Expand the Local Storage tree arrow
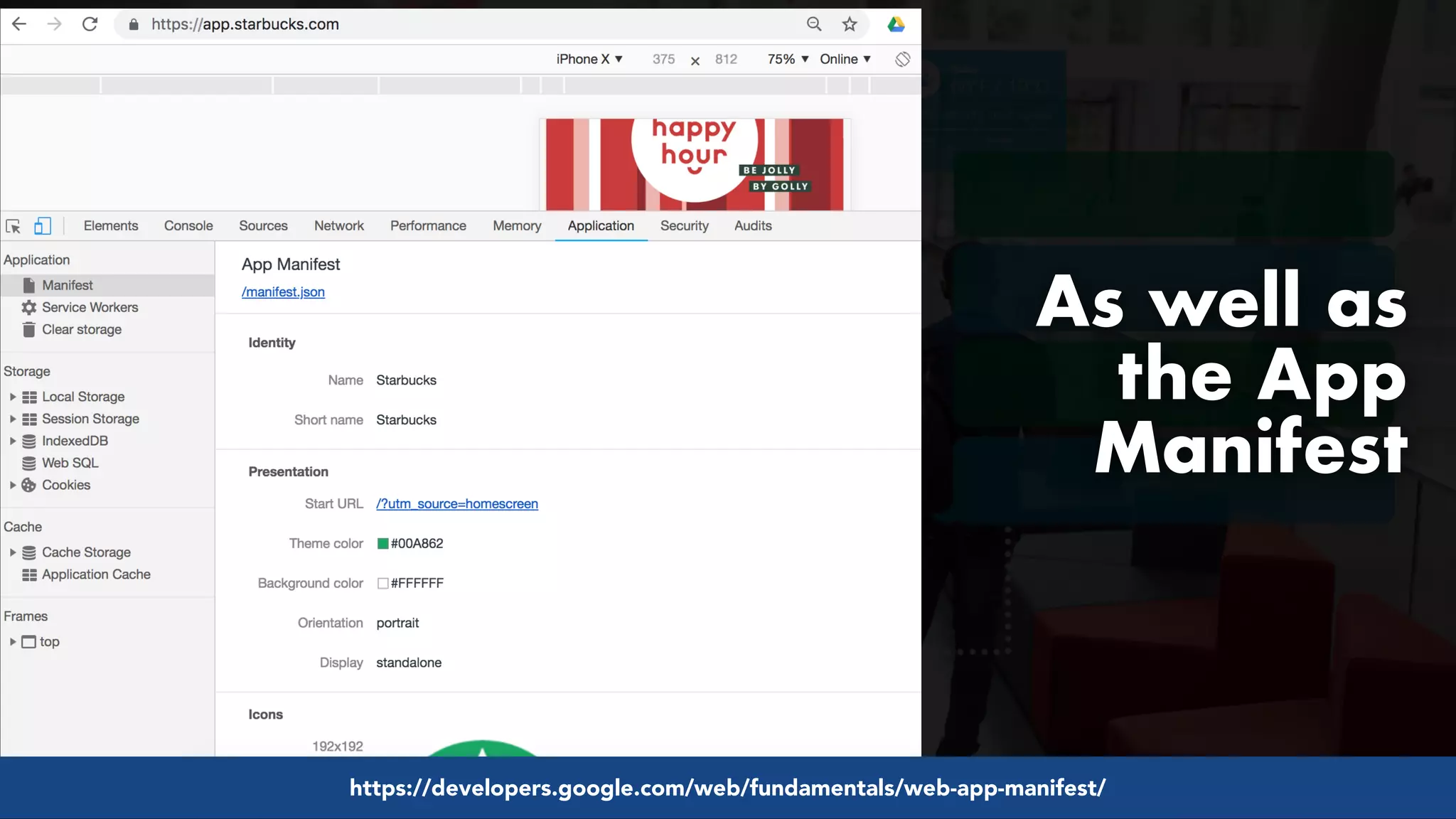The width and height of the screenshot is (1456, 819). 12,397
